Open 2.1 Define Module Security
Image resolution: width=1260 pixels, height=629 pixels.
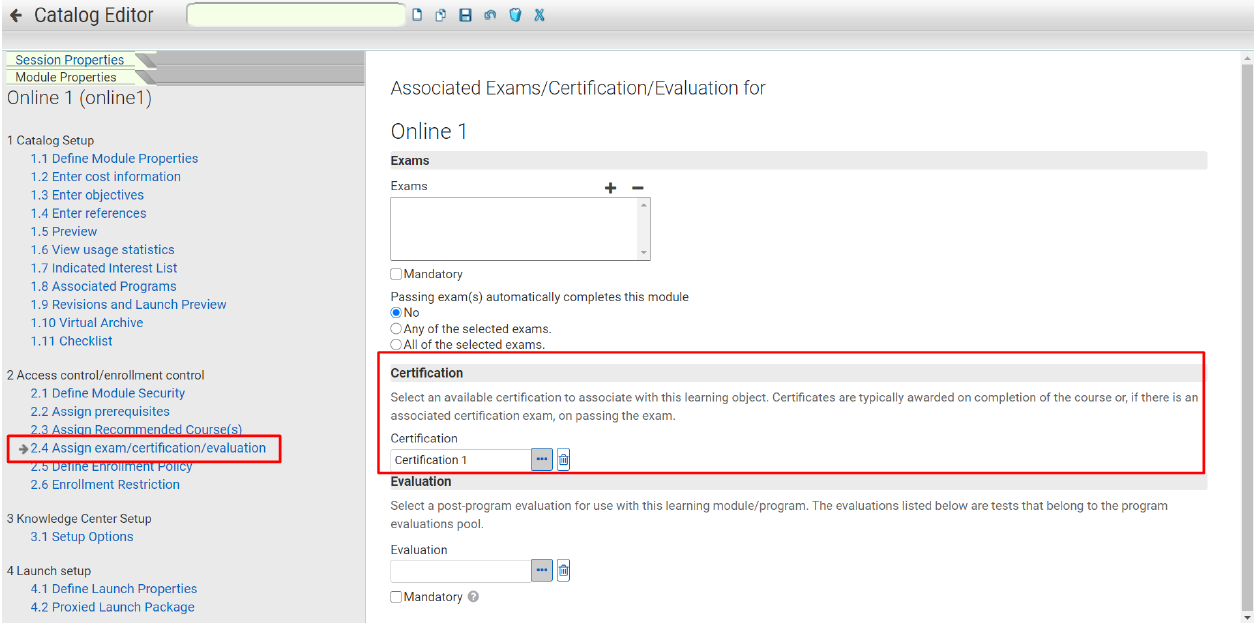pyautogui.click(x=108, y=394)
